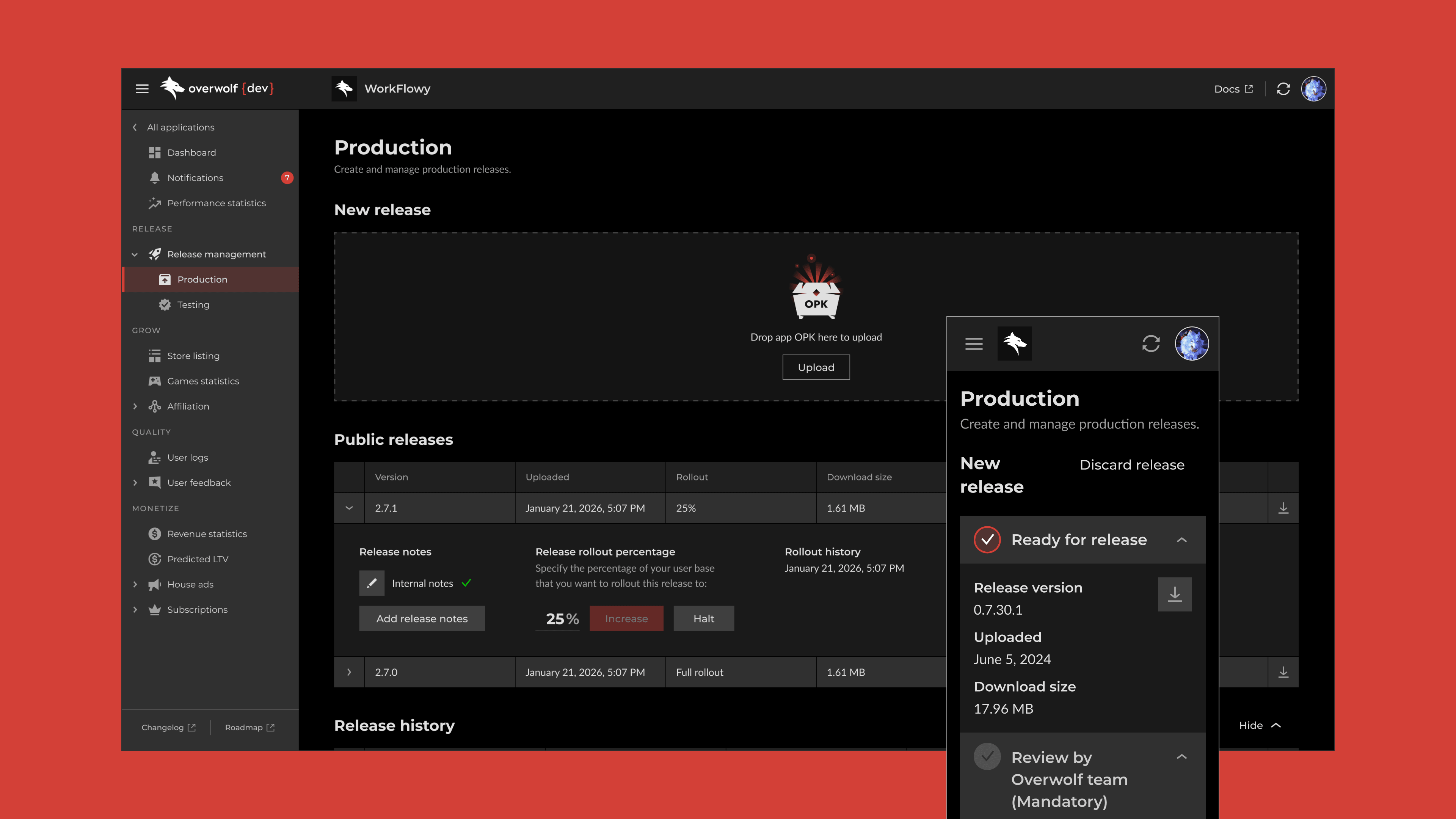The width and height of the screenshot is (1456, 819).
Task: Click the Upload button in drop zone
Action: [x=816, y=367]
